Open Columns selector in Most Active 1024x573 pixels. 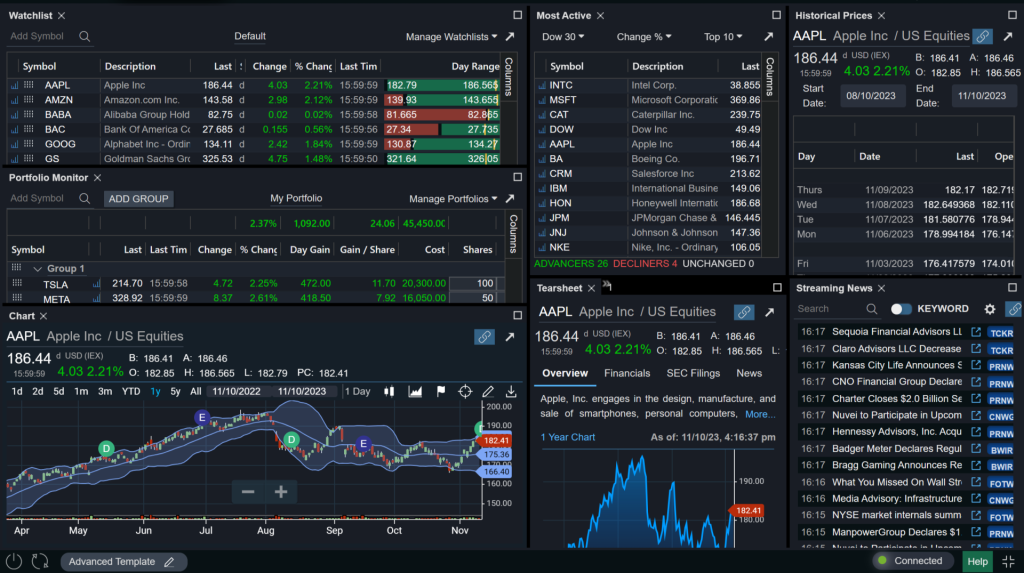[x=770, y=76]
